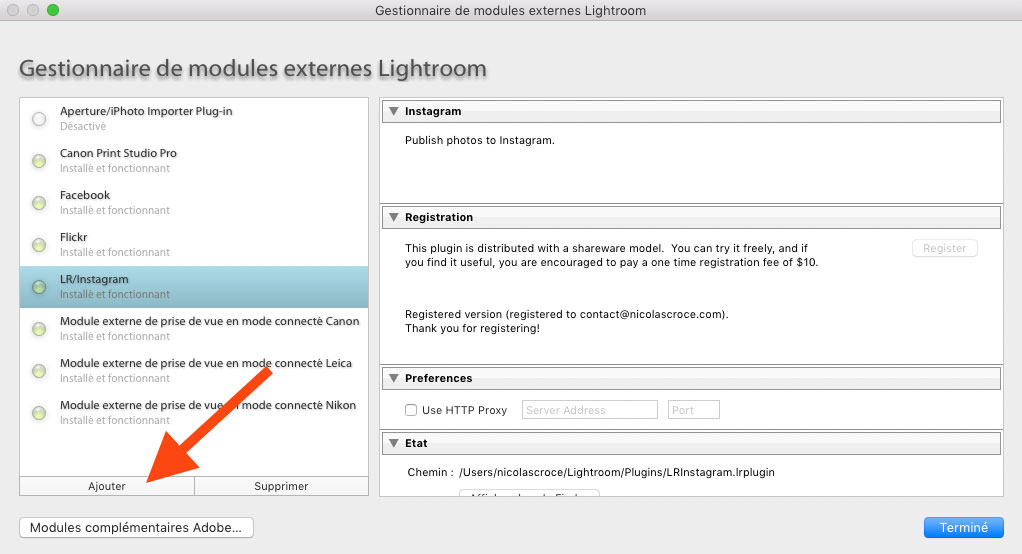Collapse the Etat section
Viewport: 1022px width, 554px height.
394,442
